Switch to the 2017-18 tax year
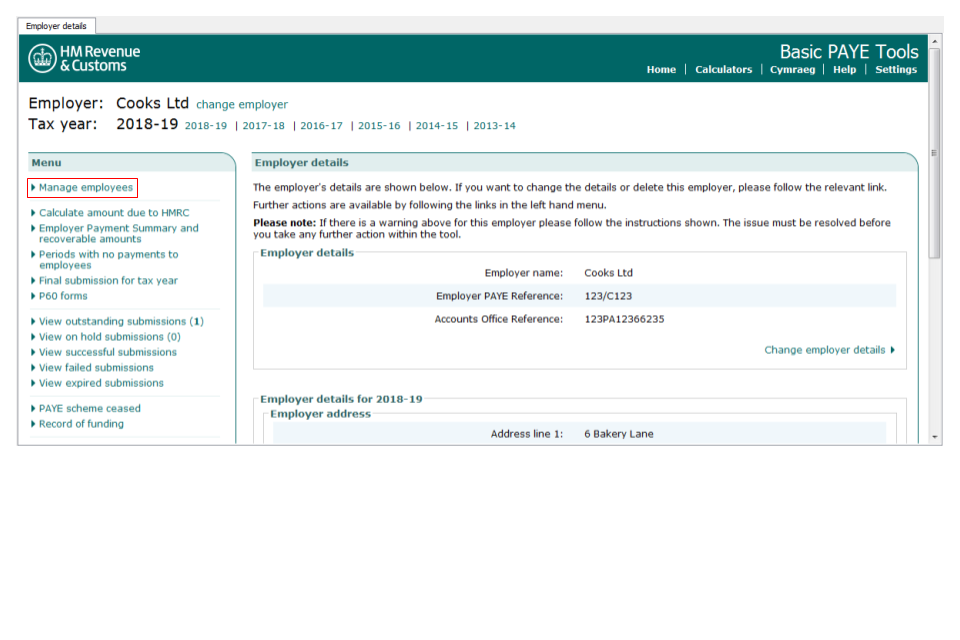This screenshot has width=960, height=640. (x=263, y=126)
